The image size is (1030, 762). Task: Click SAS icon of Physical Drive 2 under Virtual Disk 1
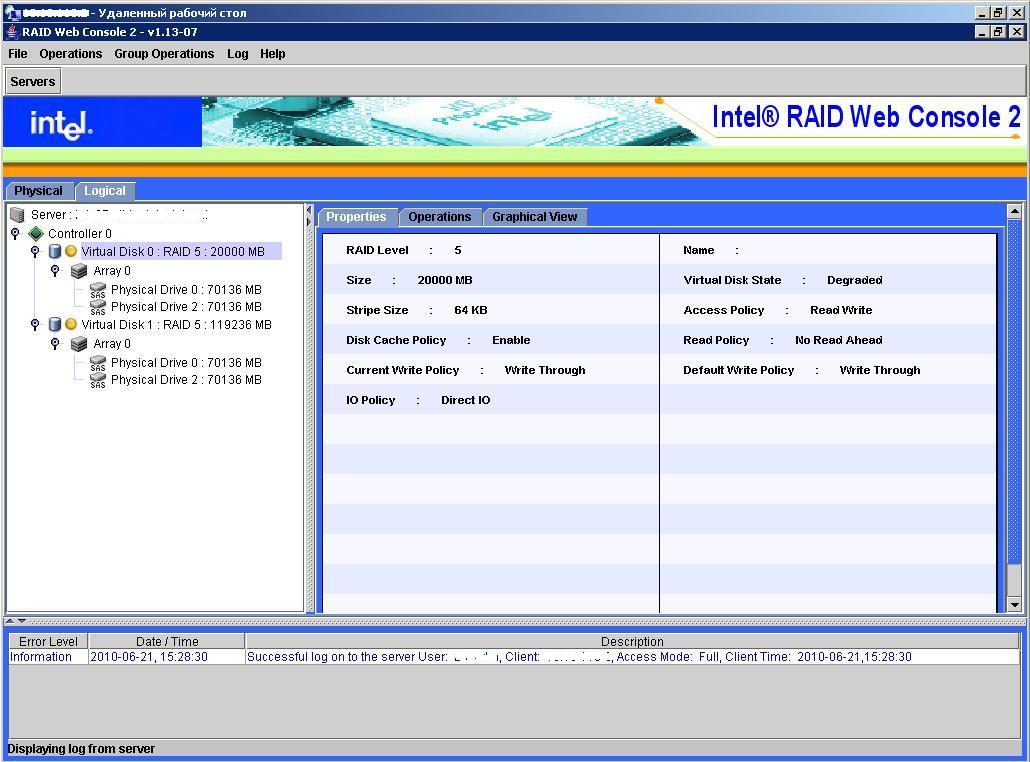(97, 380)
